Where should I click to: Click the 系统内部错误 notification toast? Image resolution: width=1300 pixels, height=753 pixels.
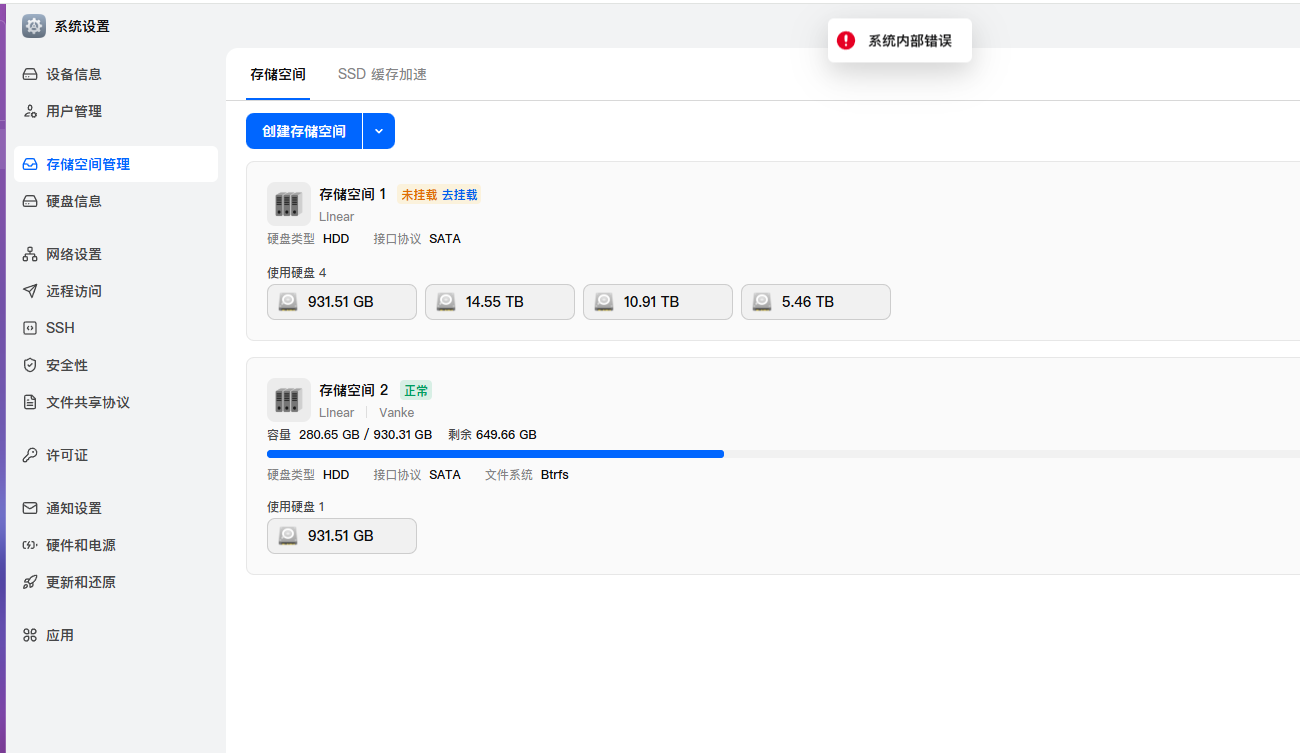click(x=900, y=40)
